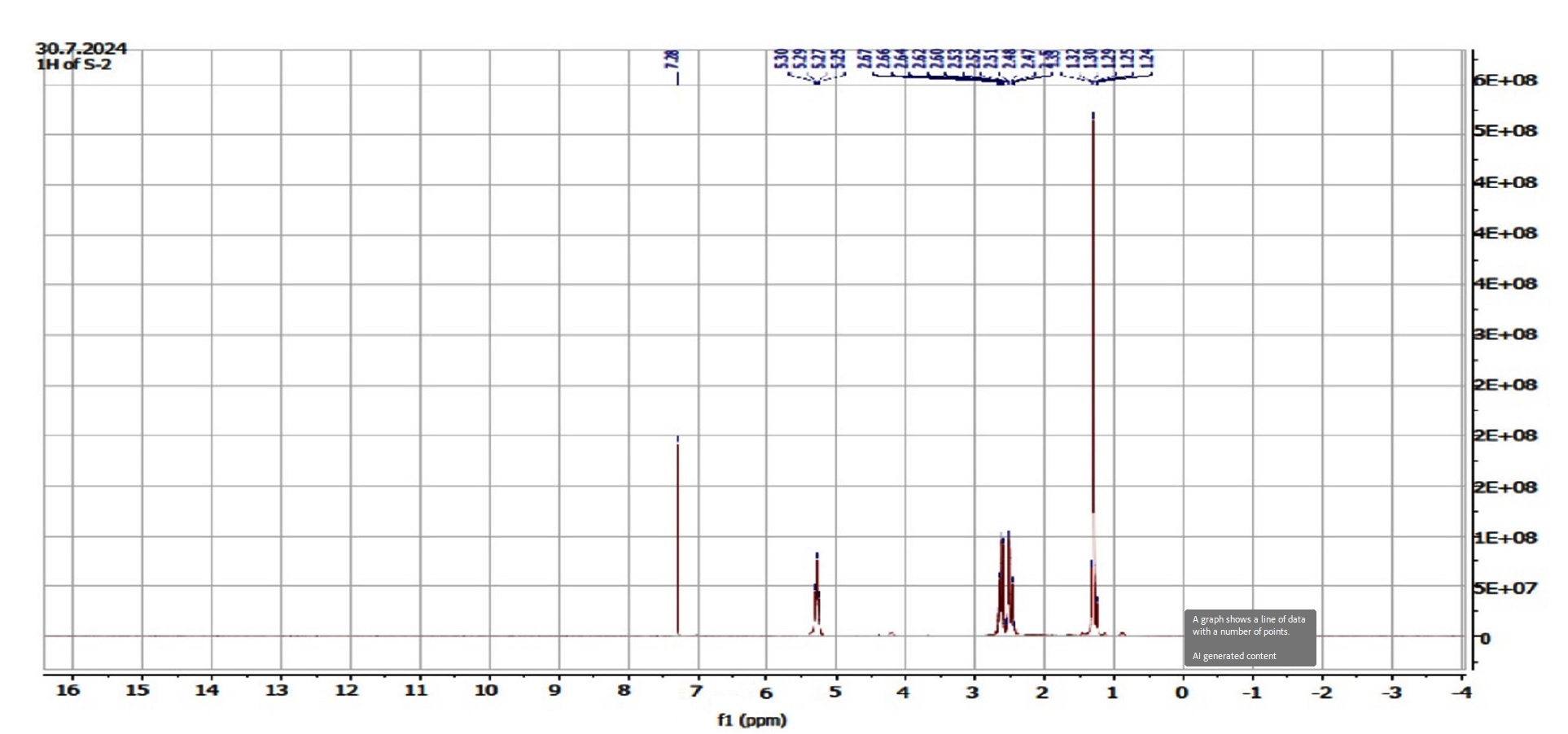
Task: Click the -4 ppm tick label
Action: point(1462,692)
